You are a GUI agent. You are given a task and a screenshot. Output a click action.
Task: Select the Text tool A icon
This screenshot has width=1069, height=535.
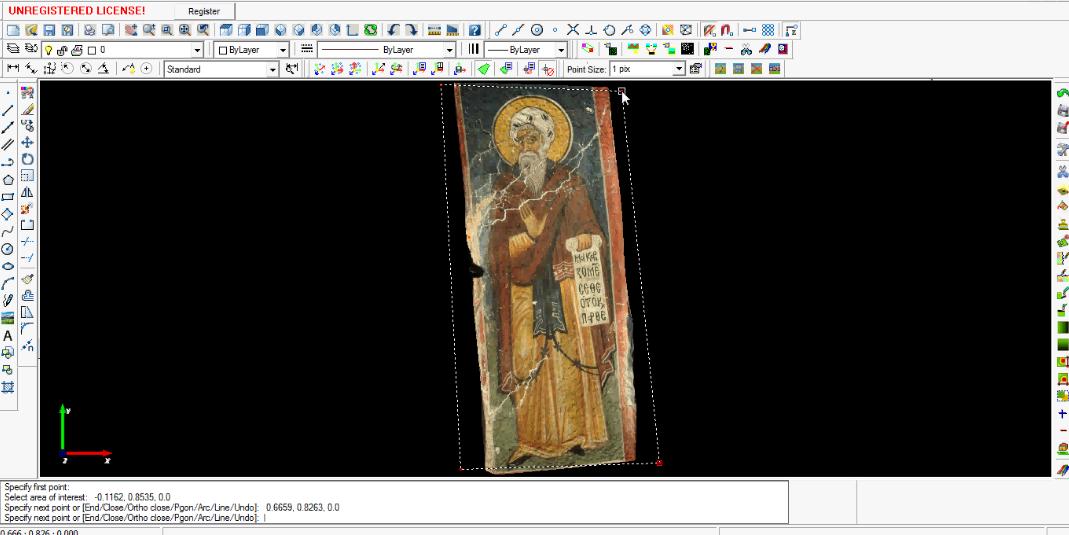(8, 336)
